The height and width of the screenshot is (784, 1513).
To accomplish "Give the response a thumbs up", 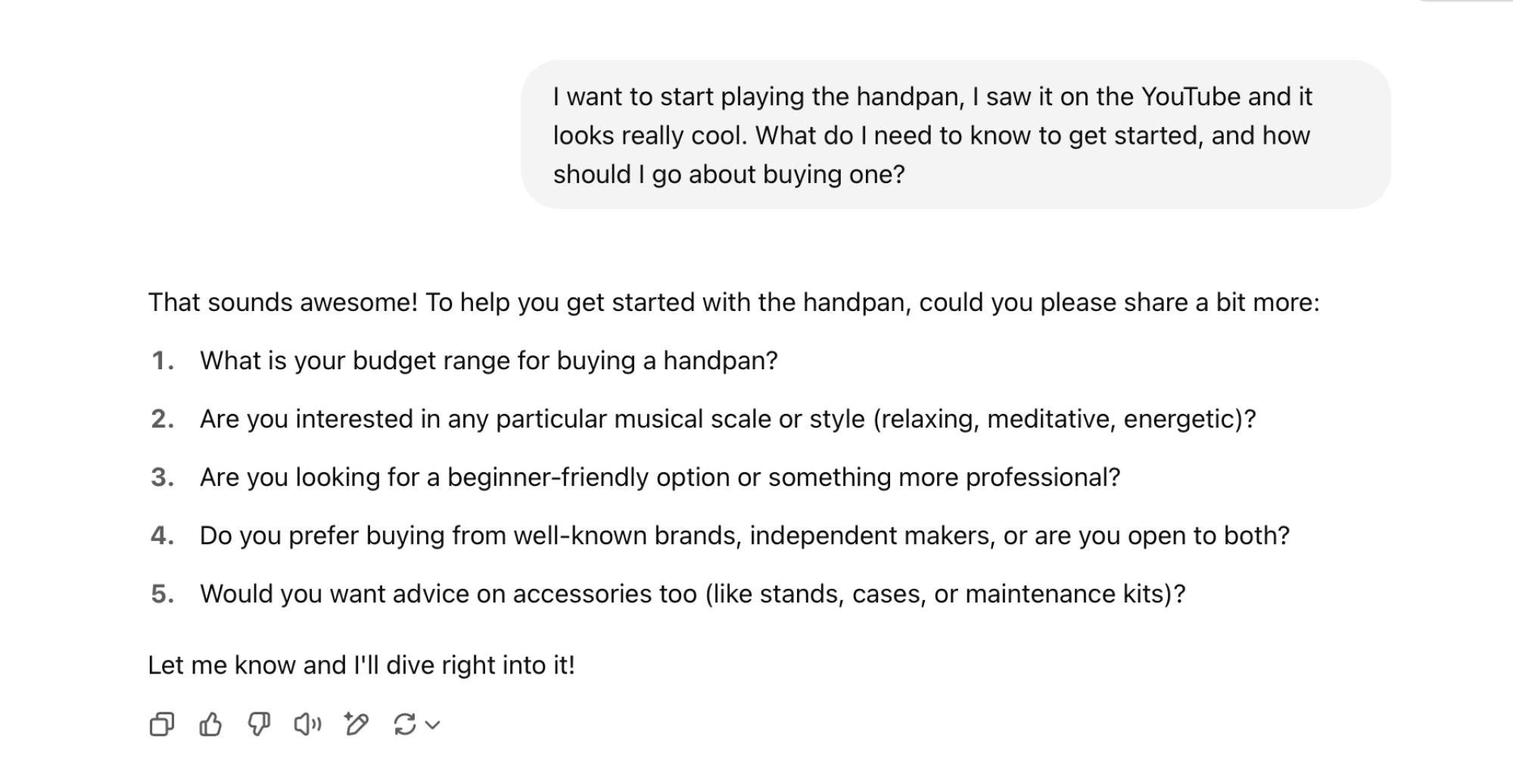I will [x=210, y=724].
